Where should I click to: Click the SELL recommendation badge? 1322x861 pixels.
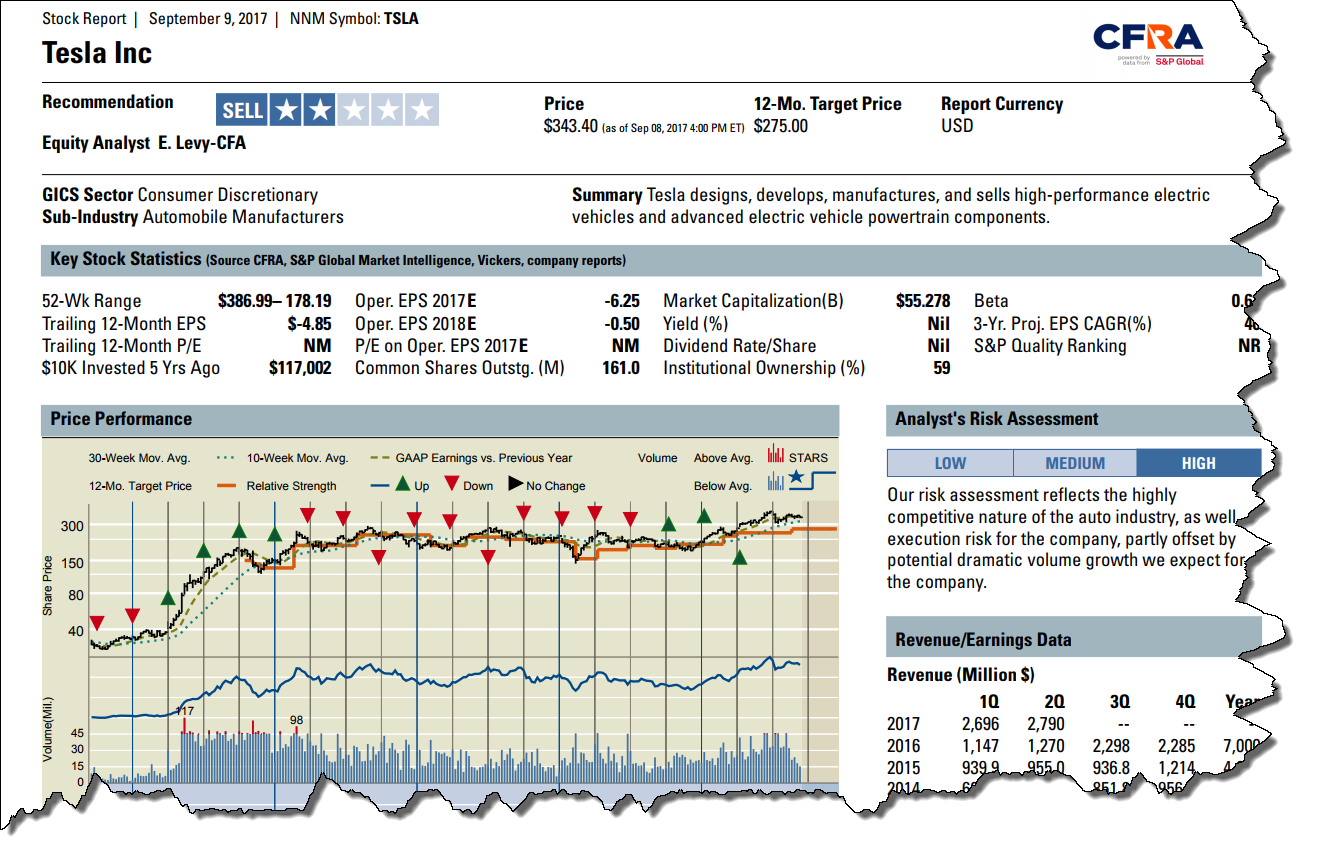[242, 110]
